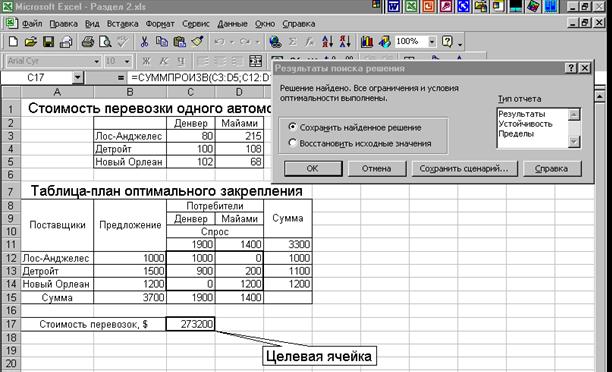Screen dimensions: 612x372
Task: Click row 17 header
Action: pyautogui.click(x=11, y=324)
